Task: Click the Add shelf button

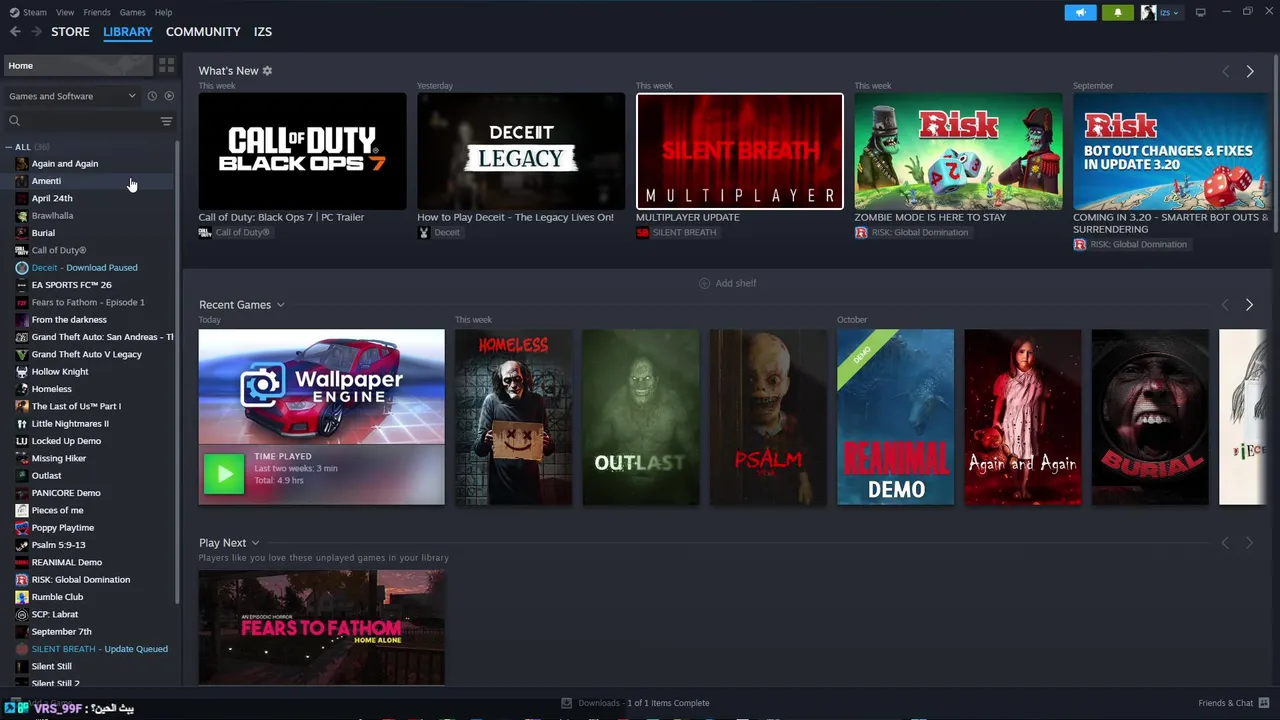Action: point(727,283)
